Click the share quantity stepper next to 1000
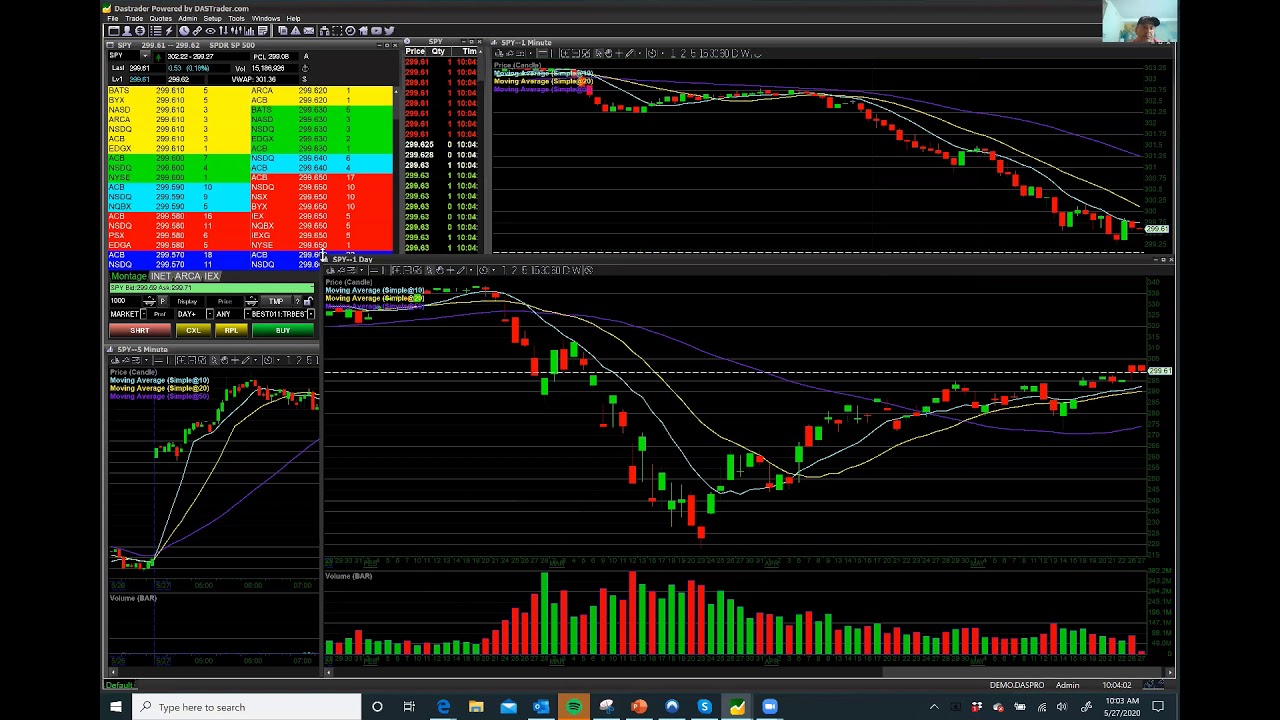1280x720 pixels. [149, 301]
